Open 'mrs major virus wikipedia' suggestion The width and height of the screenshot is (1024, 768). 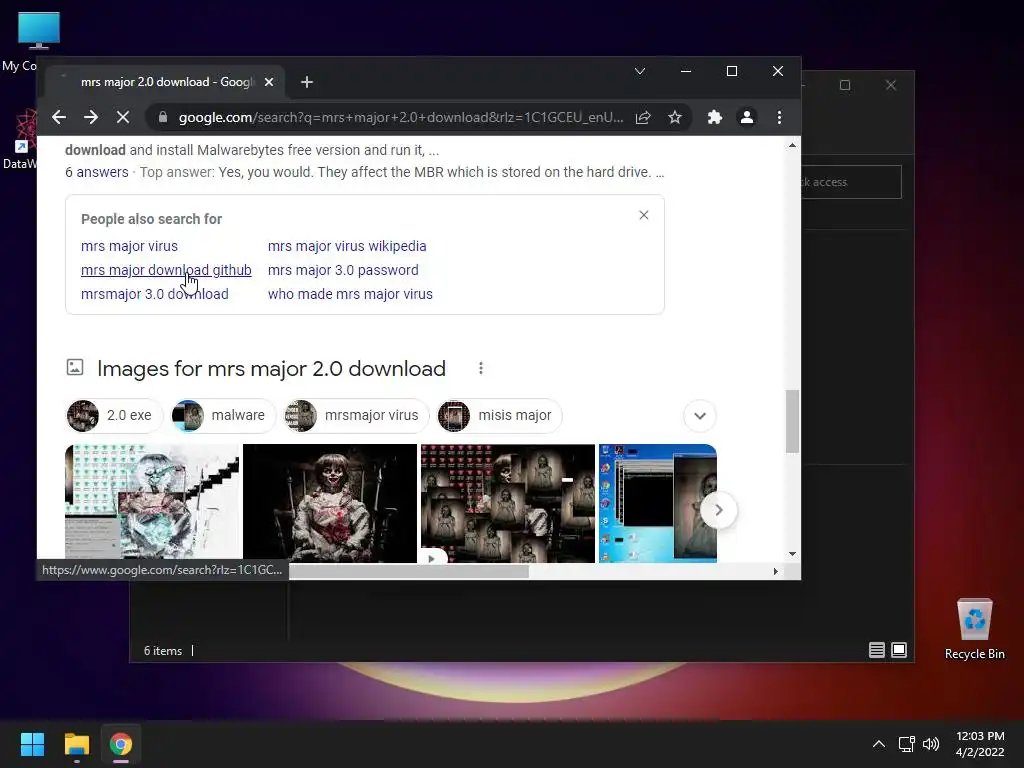347,246
